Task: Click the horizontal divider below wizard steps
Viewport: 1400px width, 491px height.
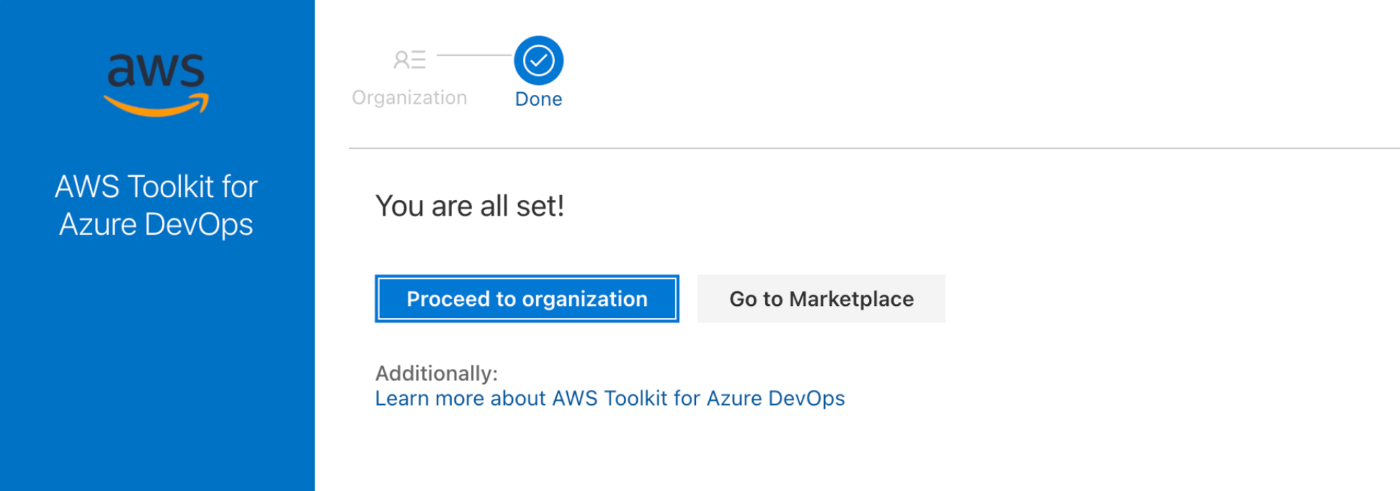Action: coord(874,148)
